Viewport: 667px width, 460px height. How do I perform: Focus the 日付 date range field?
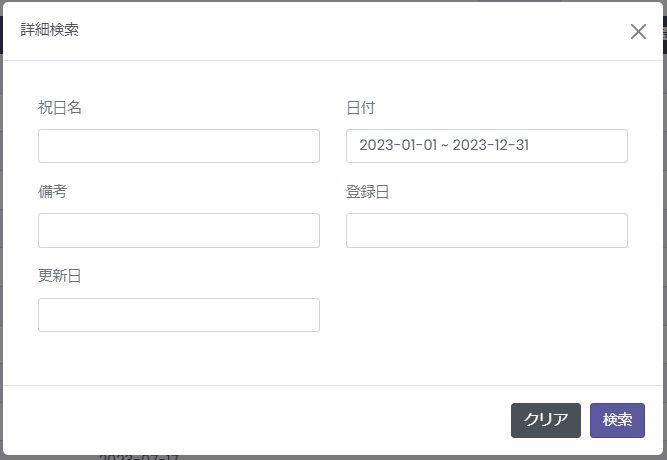[x=487, y=146]
